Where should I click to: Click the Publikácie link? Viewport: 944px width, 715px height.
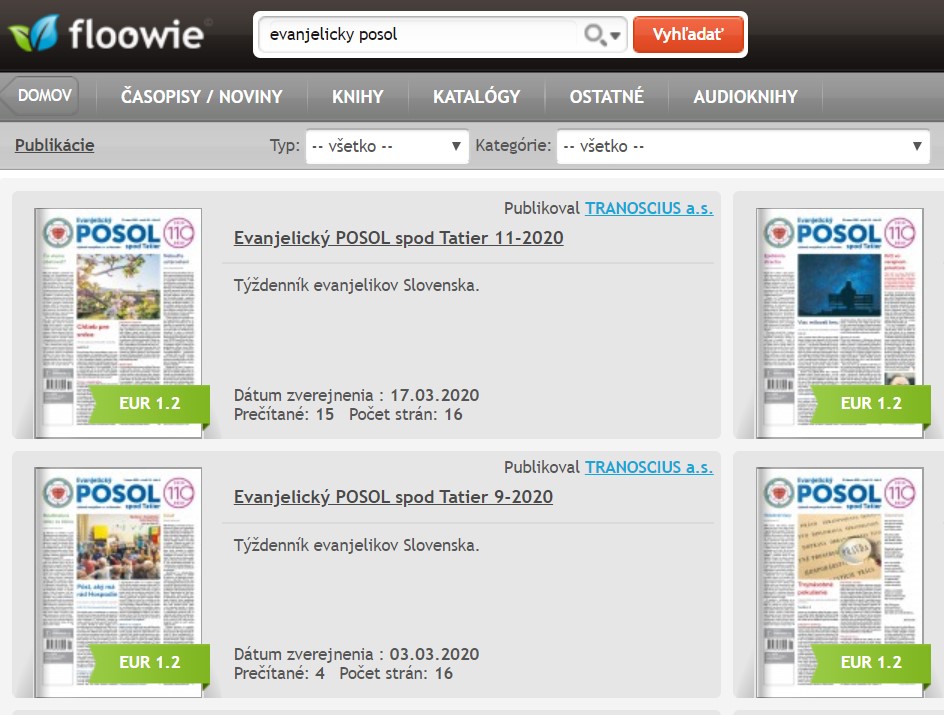pos(55,145)
